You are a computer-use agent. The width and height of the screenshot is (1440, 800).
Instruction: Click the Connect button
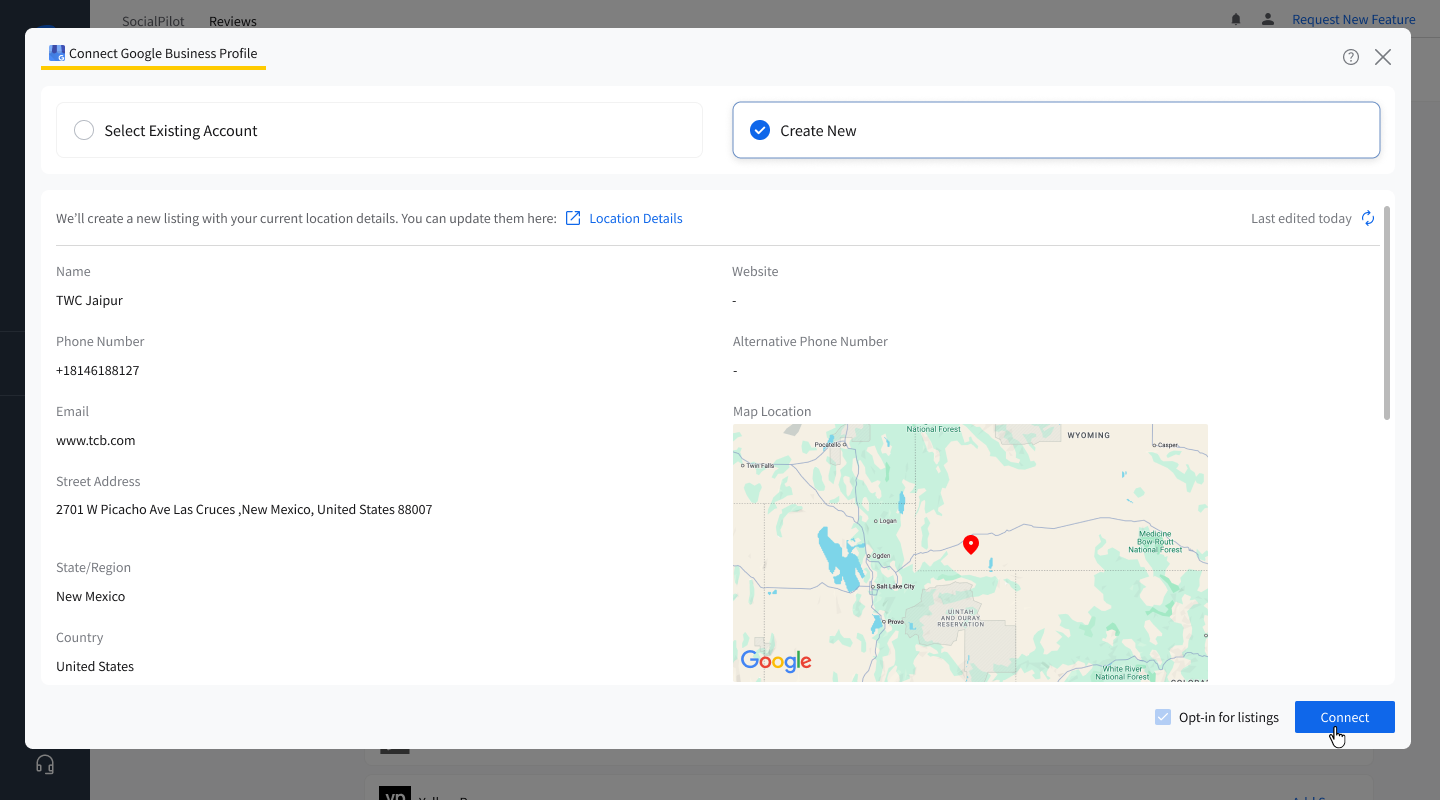[1345, 717]
